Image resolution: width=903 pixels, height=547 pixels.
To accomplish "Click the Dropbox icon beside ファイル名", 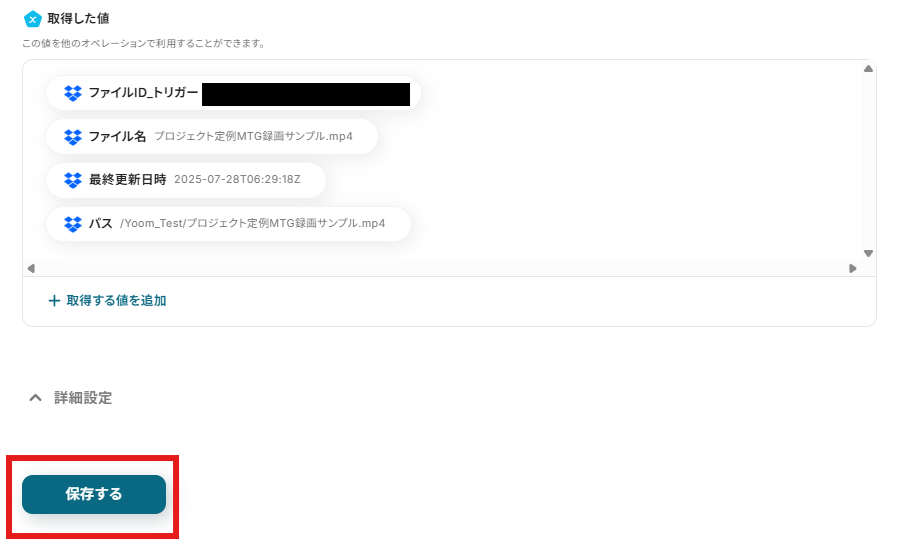I will pyautogui.click(x=73, y=137).
